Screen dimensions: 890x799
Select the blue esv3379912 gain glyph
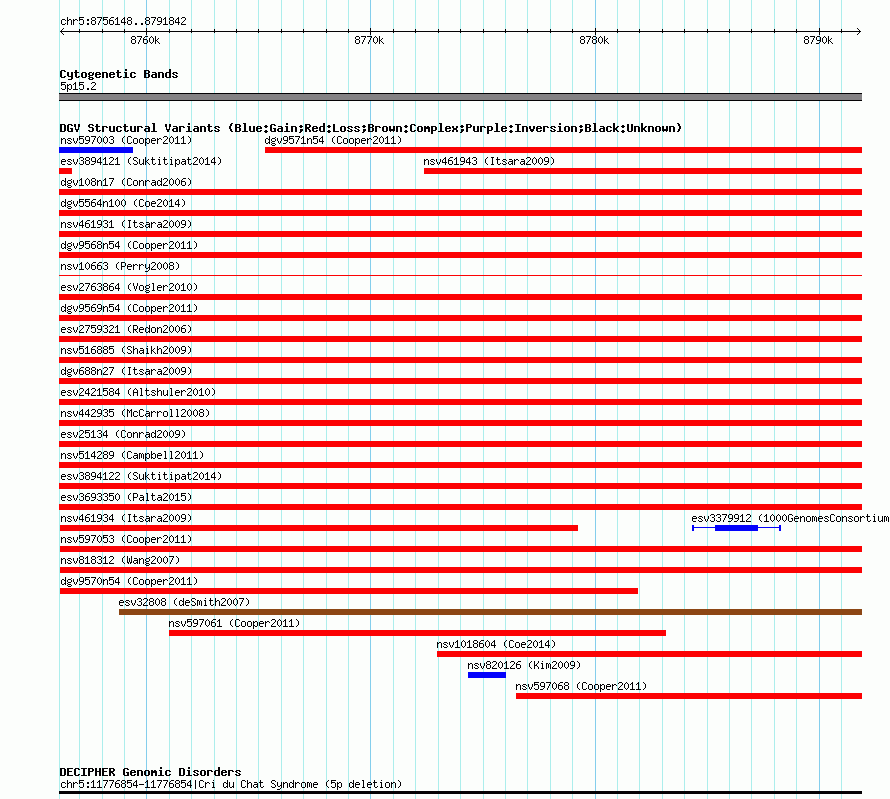tap(736, 528)
